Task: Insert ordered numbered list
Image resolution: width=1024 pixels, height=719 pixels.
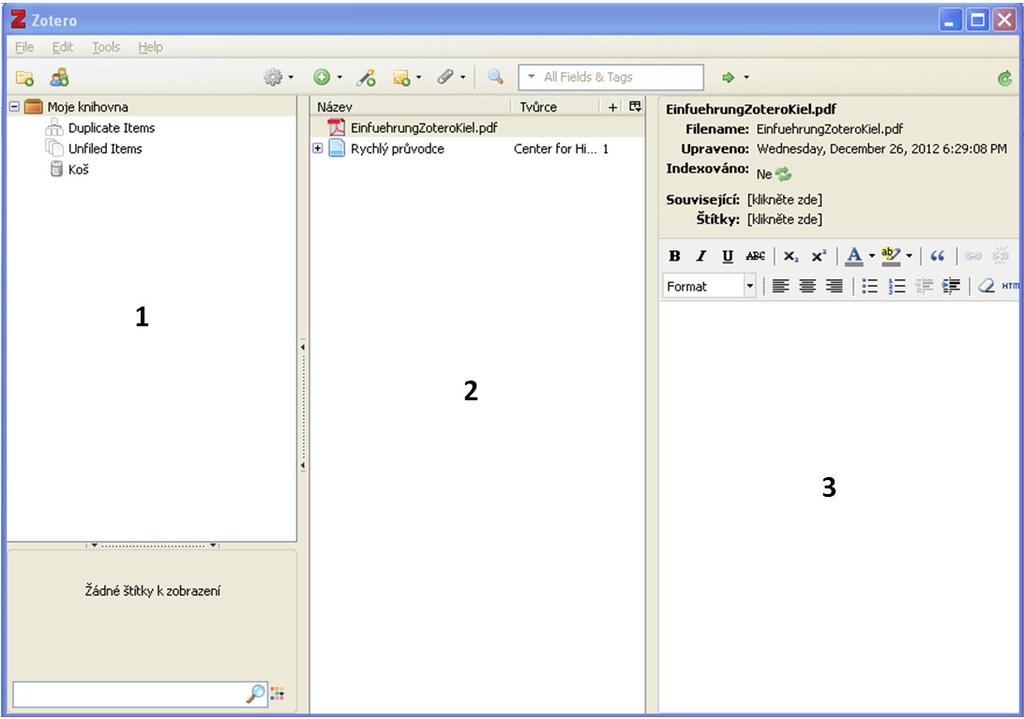Action: (897, 286)
